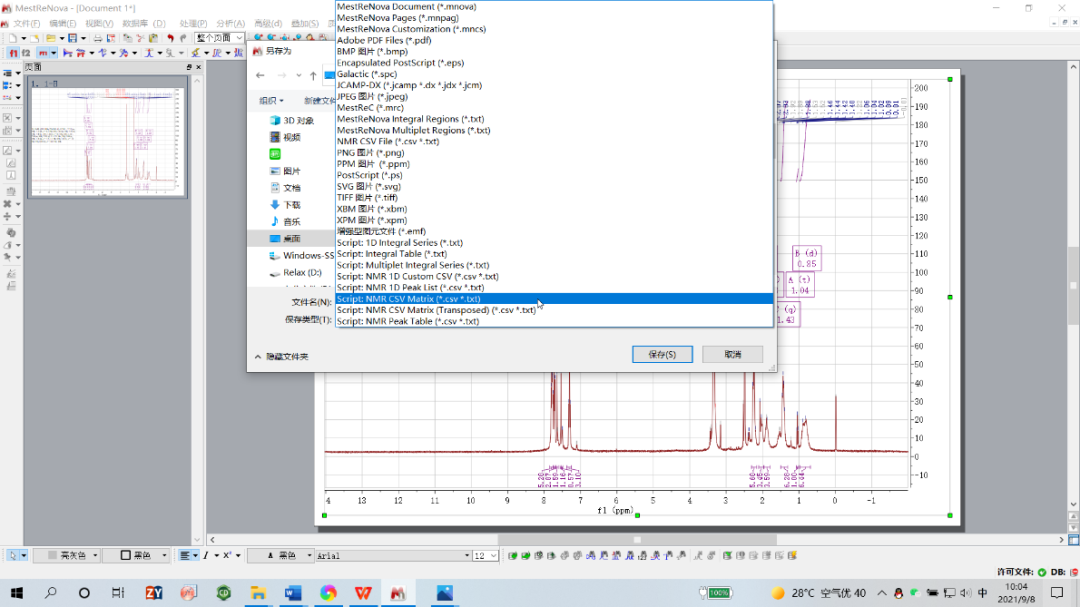
Task: Click the print icon in toolbar
Action: tap(98, 39)
